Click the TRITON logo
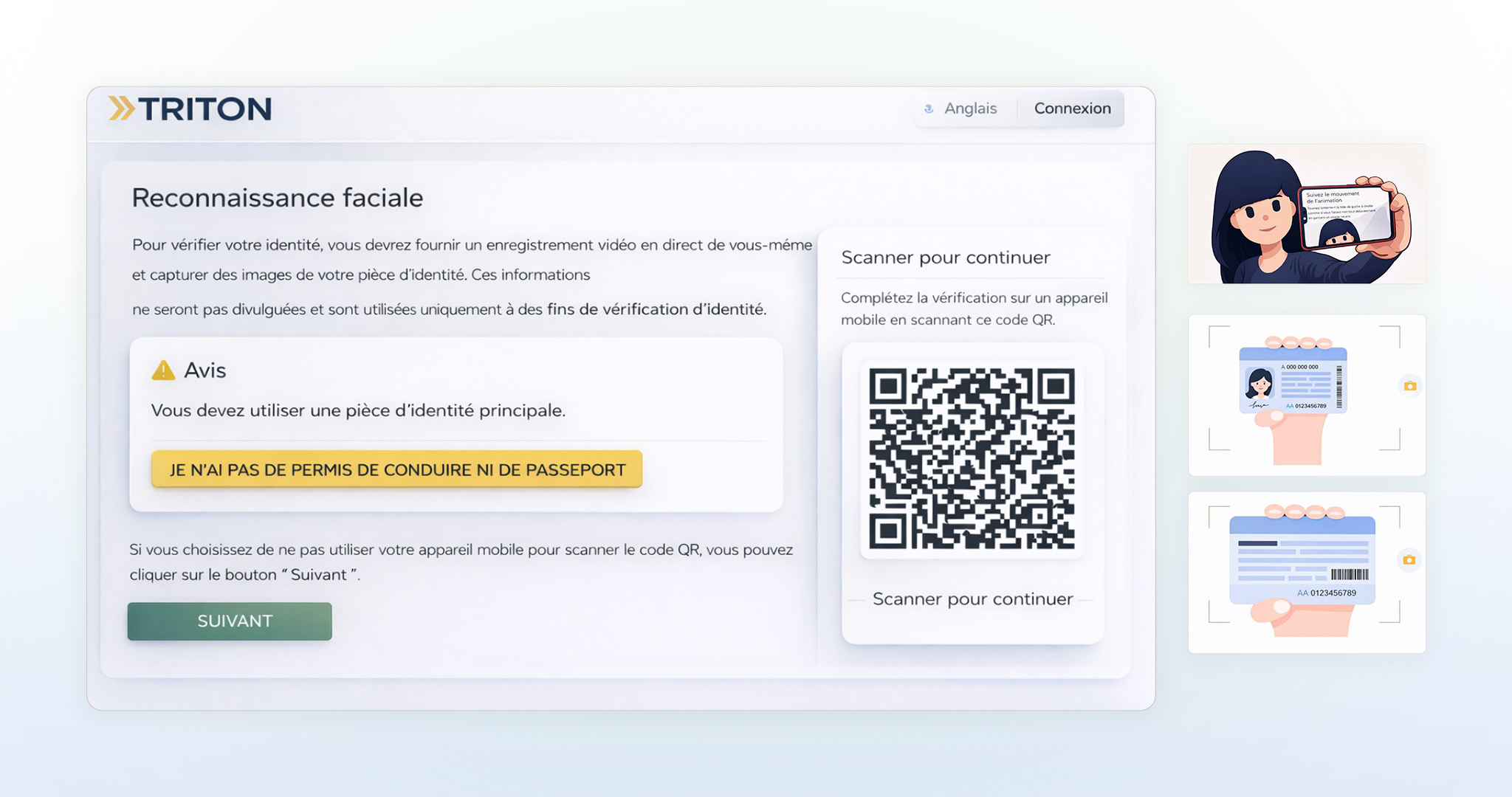Viewport: 1512px width, 797px height. pyautogui.click(x=205, y=109)
